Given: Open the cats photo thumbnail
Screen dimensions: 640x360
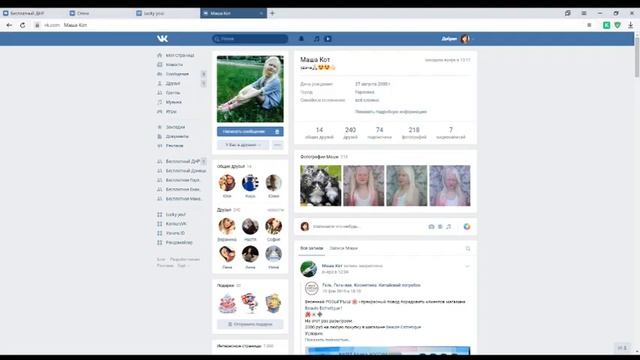Looking at the screenshot, I should [321, 186].
